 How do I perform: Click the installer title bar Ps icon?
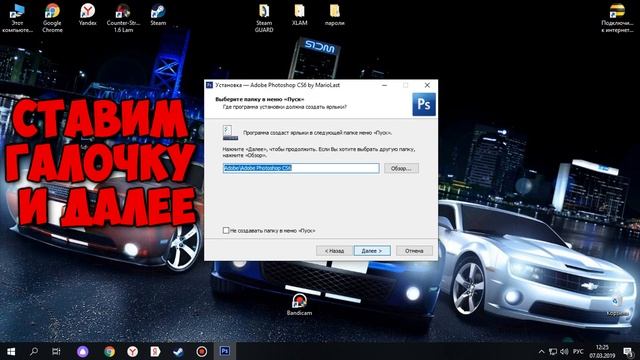209,85
